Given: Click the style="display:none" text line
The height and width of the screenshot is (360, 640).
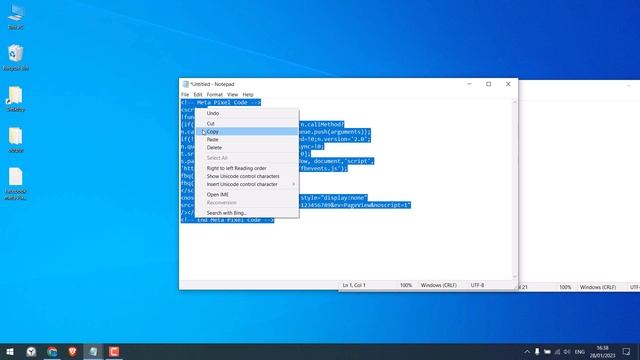Looking at the screenshot, I should [333, 198].
